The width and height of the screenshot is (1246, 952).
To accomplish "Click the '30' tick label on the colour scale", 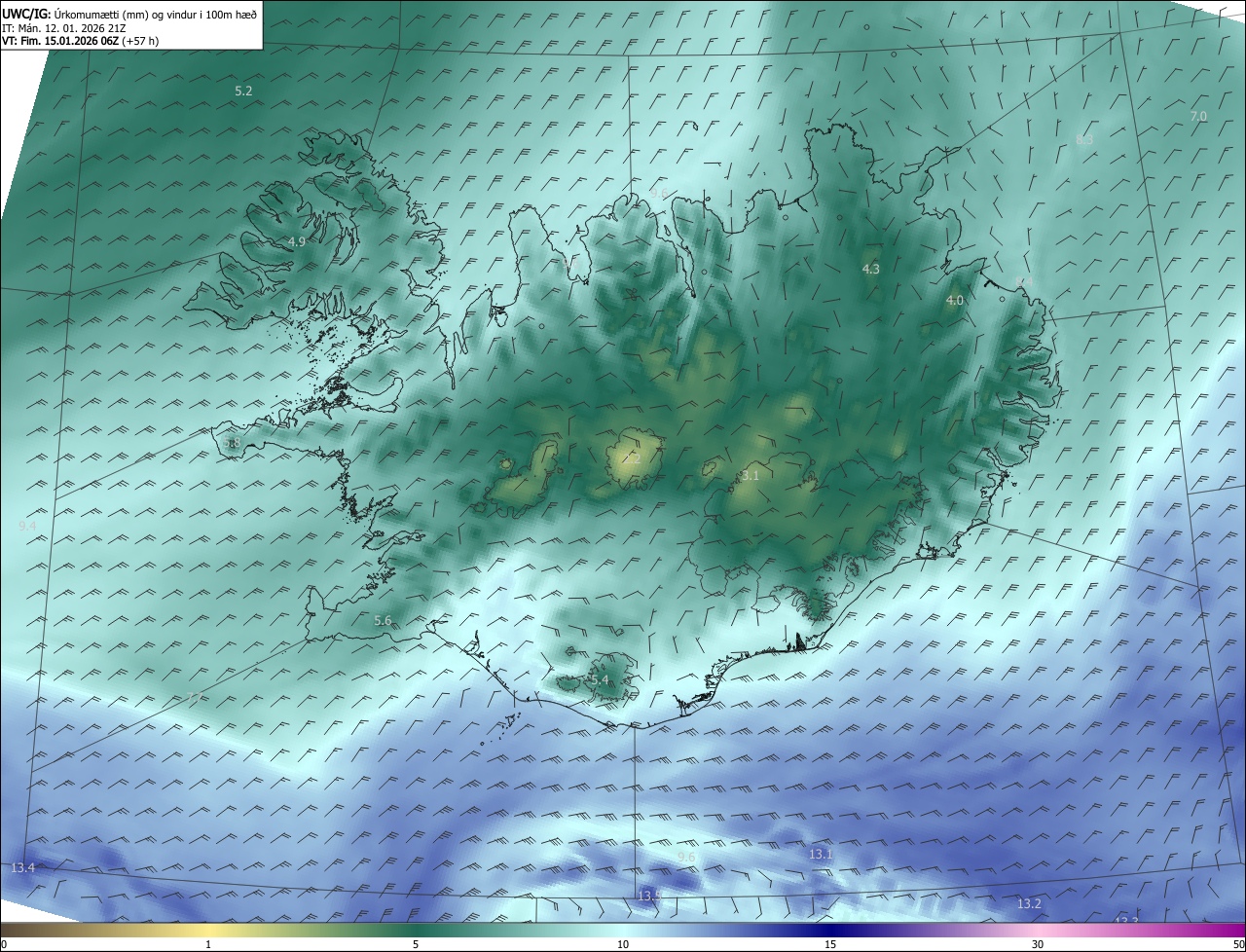I will (x=1038, y=944).
